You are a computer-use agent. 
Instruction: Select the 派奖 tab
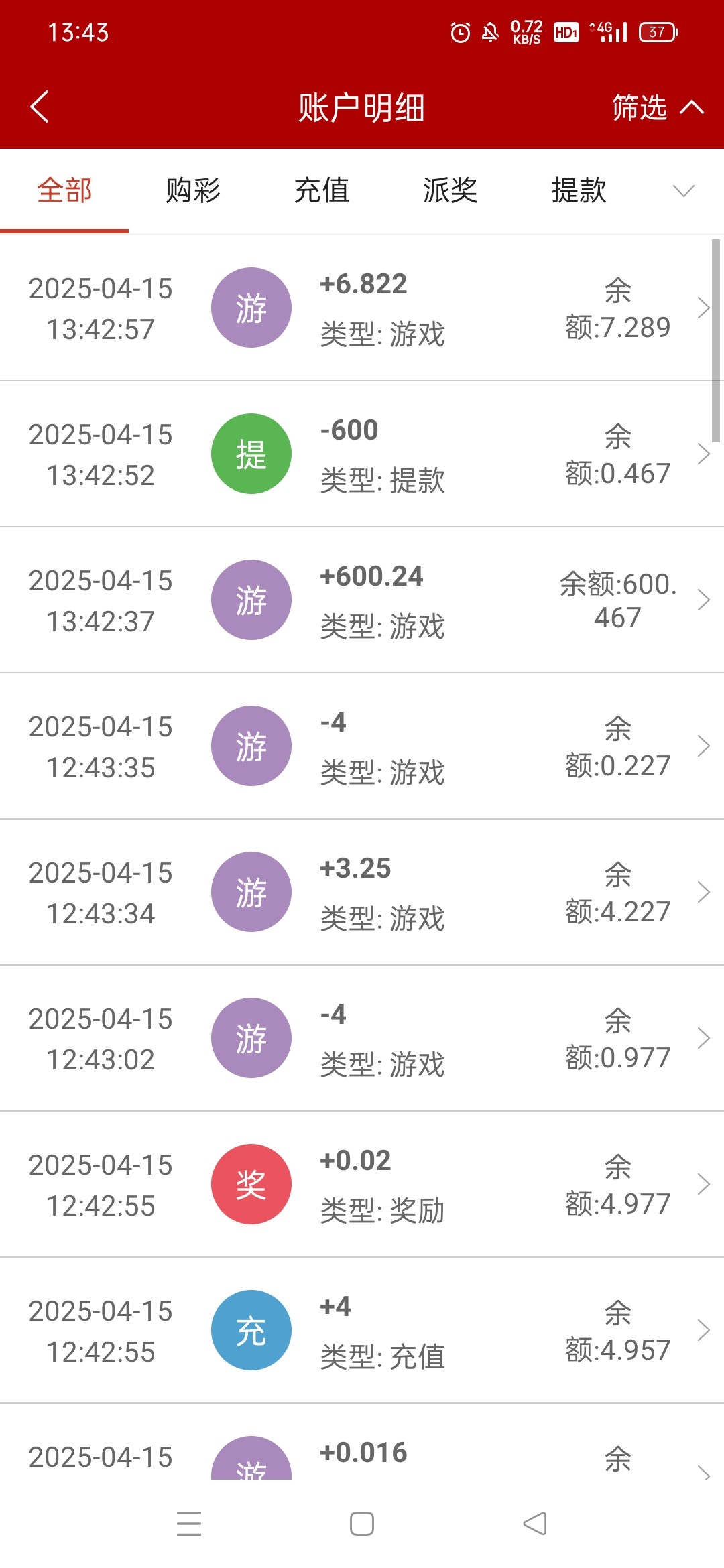click(450, 191)
